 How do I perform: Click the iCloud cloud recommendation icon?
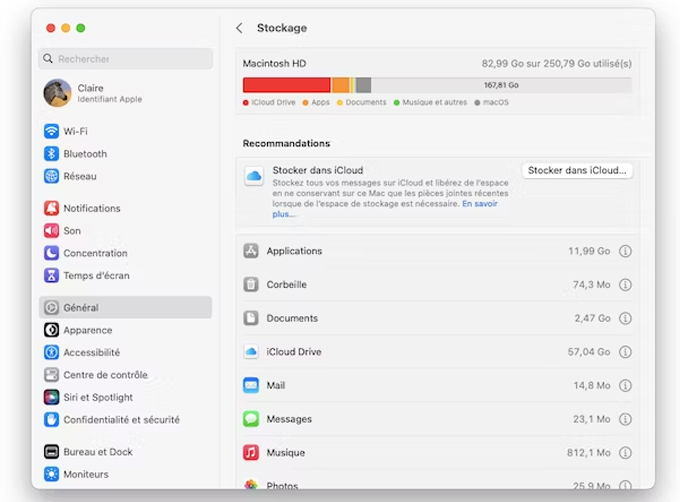point(254,176)
